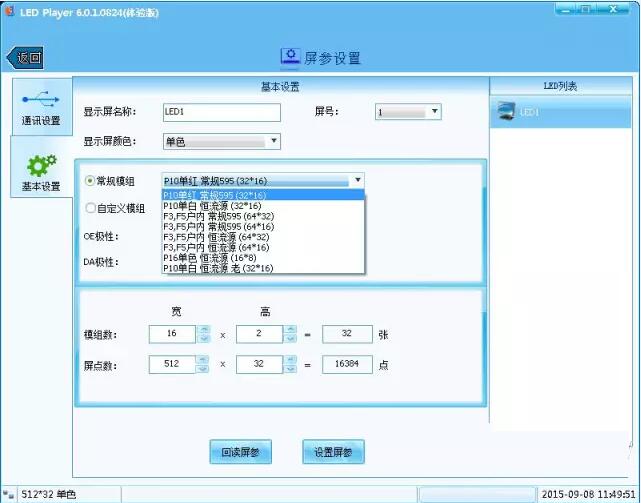Choose P10单白 恒流源 老 (32*16) option
Image resolution: width=641 pixels, height=503 pixels.
tap(263, 268)
